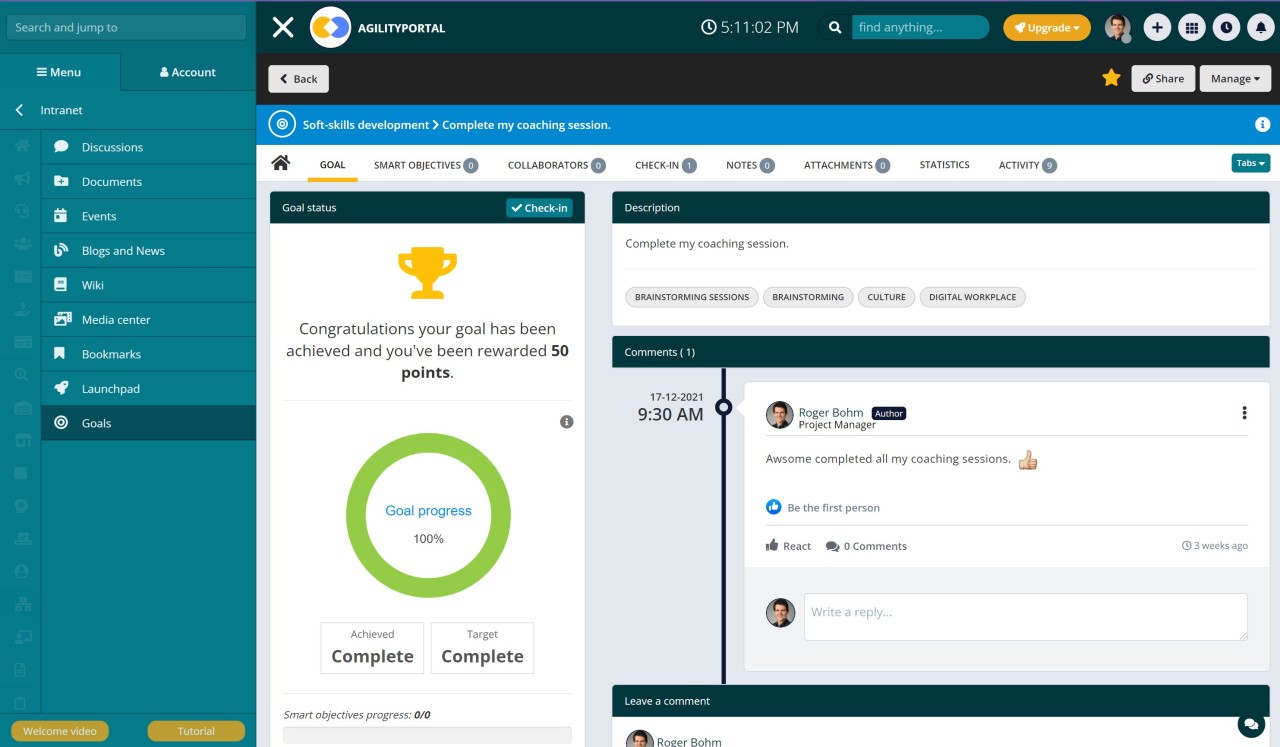1280x747 pixels.
Task: Click the Write a reply field
Action: click(1024, 616)
